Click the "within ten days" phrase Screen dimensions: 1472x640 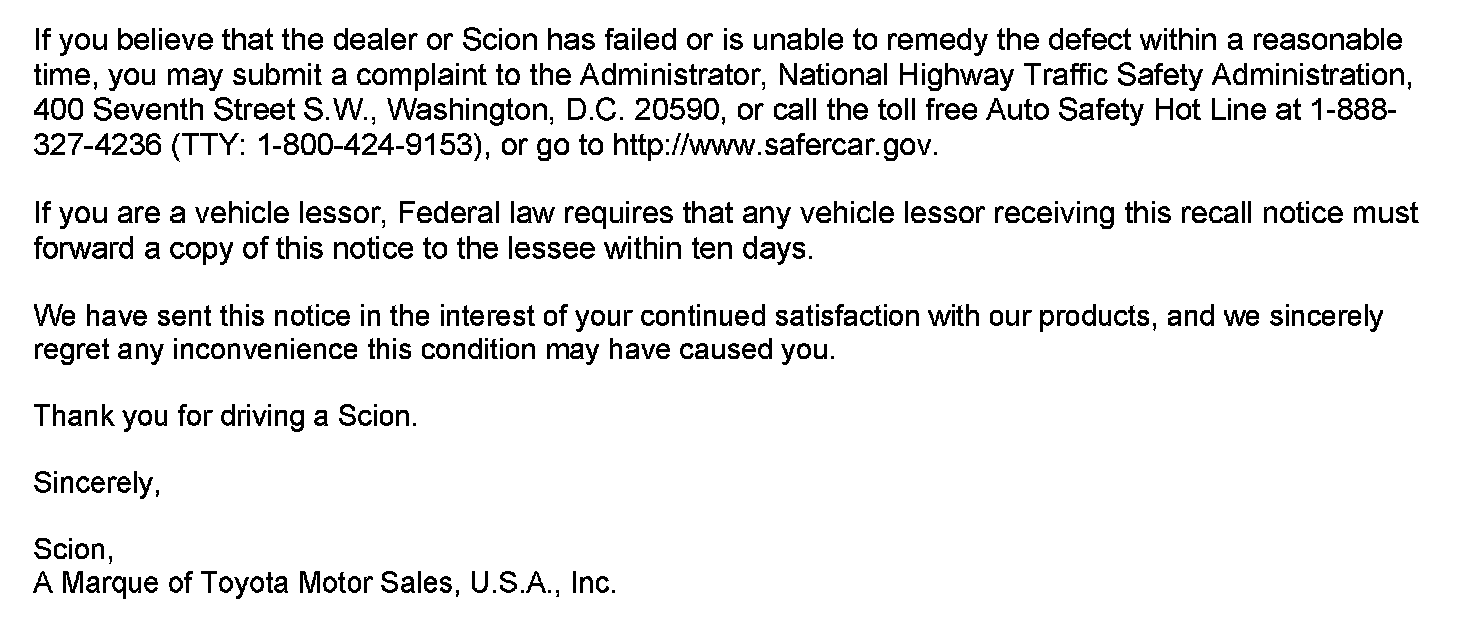point(706,249)
